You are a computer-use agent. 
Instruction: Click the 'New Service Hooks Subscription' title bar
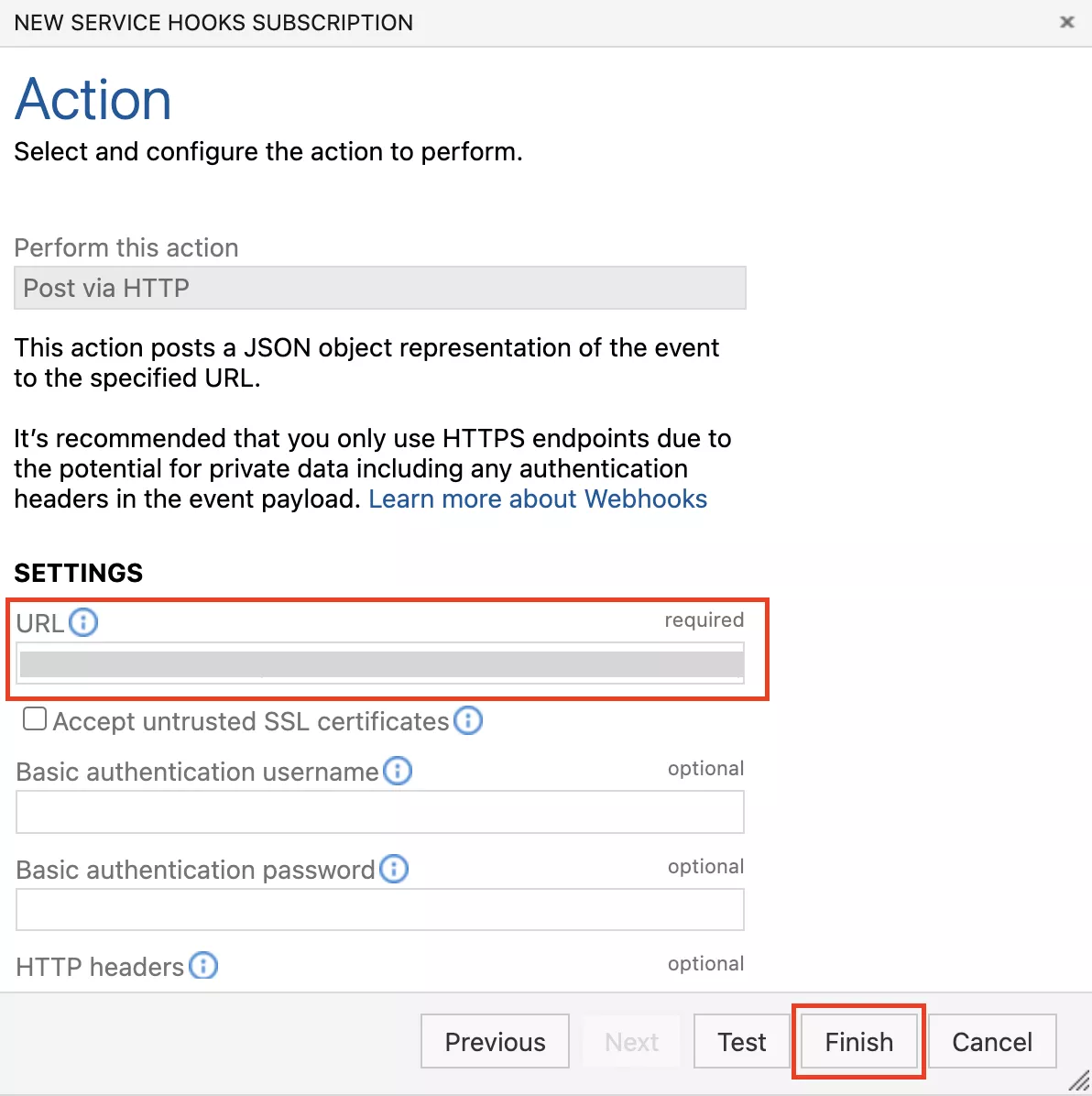[x=213, y=23]
